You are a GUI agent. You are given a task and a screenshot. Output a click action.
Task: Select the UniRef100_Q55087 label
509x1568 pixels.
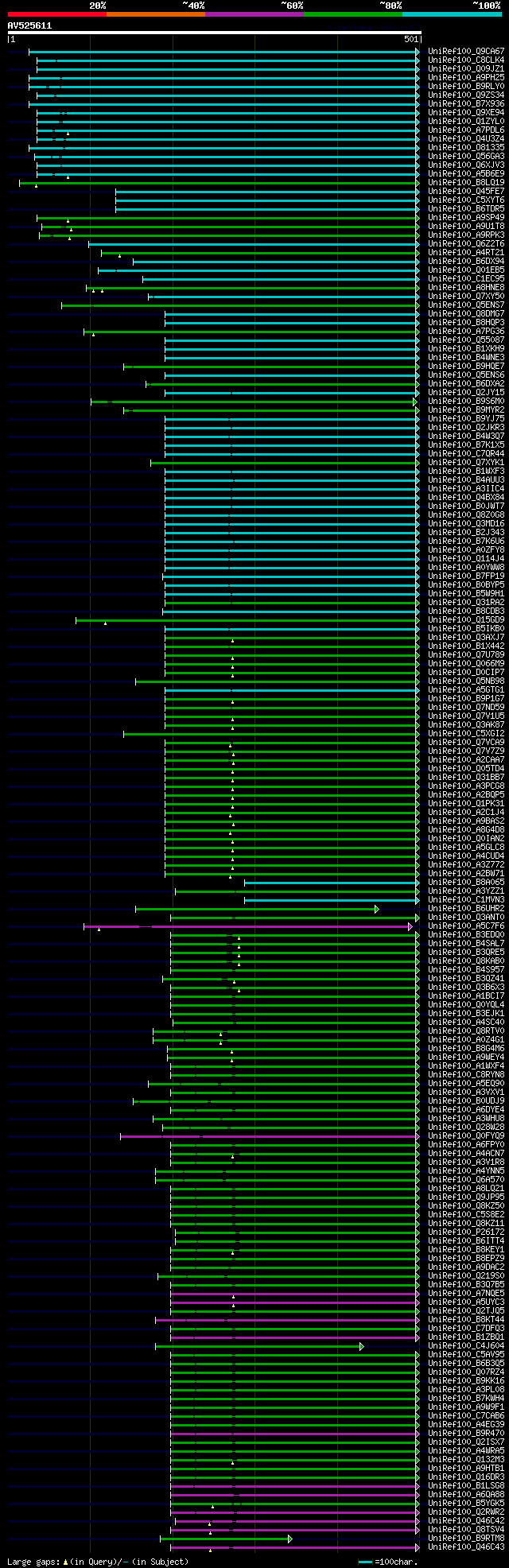pos(466,340)
